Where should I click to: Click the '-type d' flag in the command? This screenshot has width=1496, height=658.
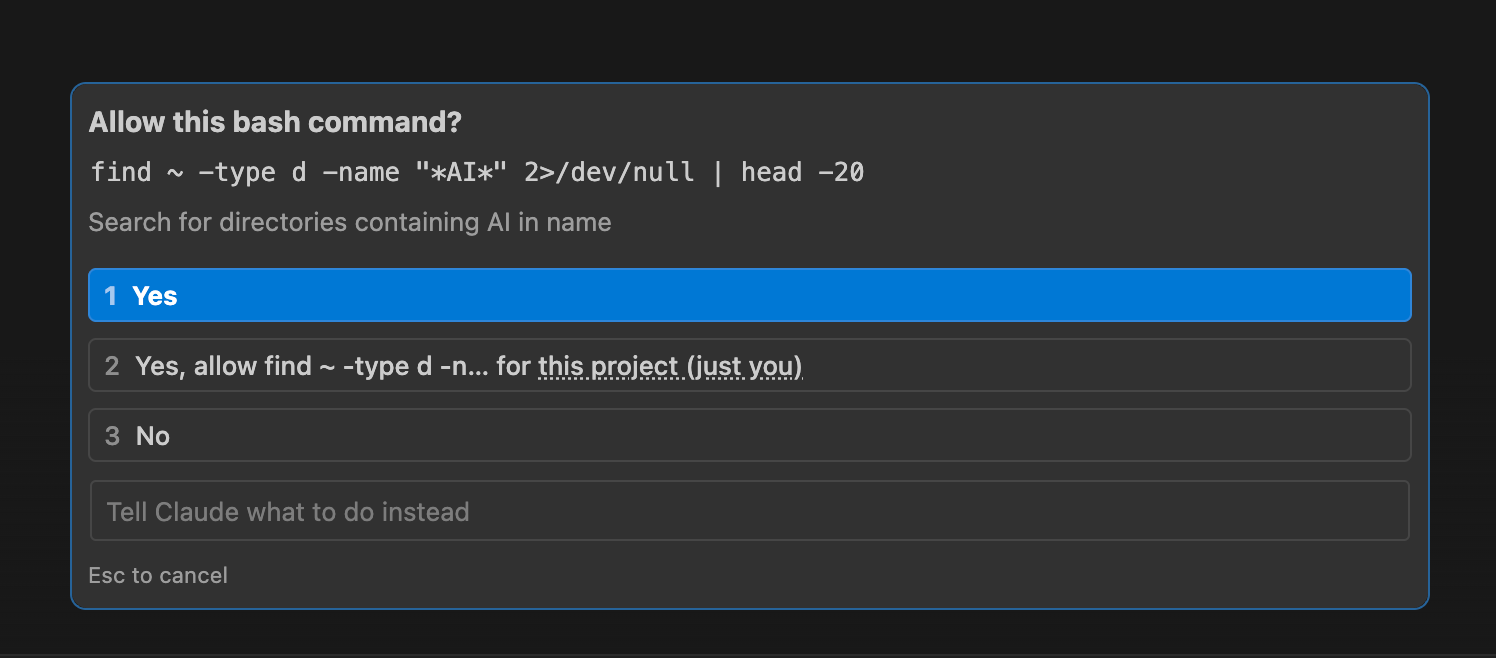252,172
